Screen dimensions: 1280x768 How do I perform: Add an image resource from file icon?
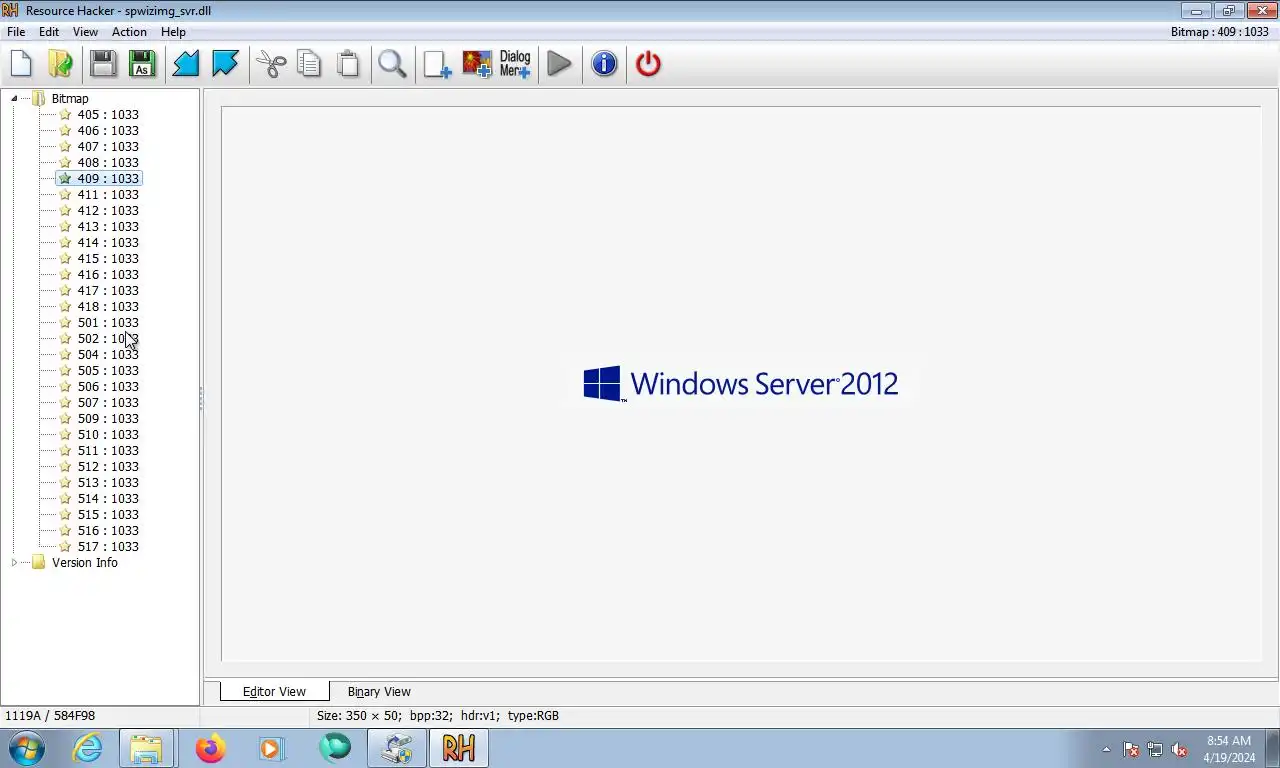click(x=477, y=64)
